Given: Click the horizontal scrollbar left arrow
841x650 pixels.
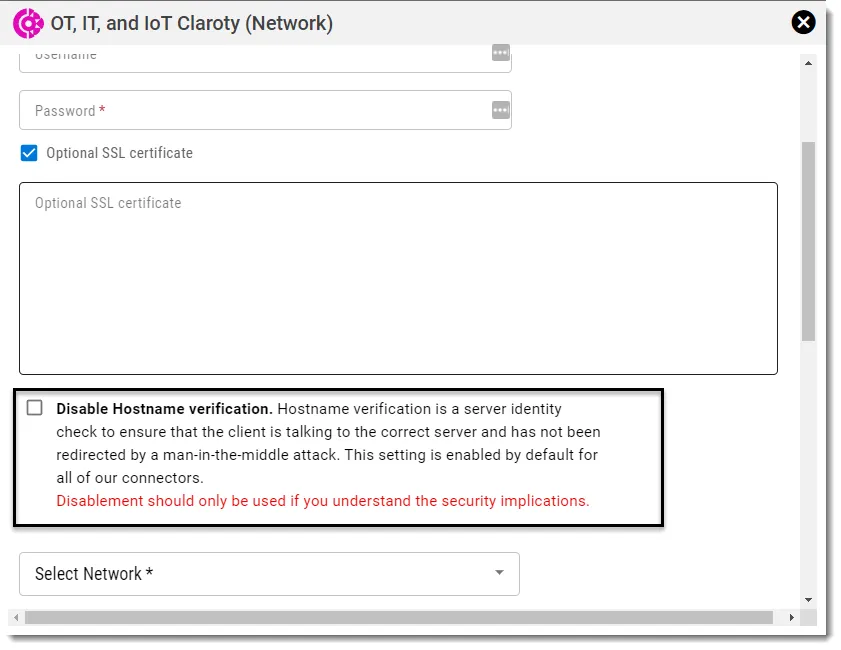Looking at the screenshot, I should click(x=16, y=617).
